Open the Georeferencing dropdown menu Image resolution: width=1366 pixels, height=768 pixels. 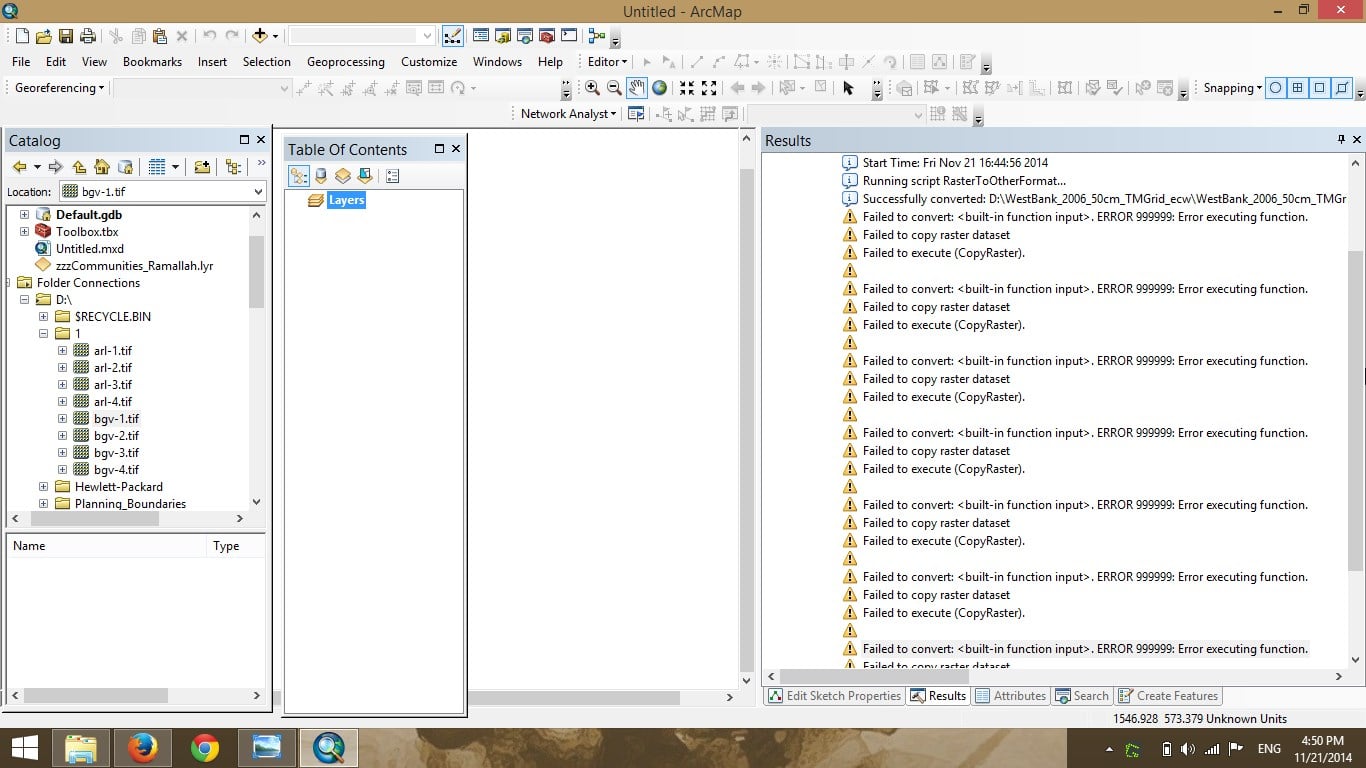pos(59,88)
